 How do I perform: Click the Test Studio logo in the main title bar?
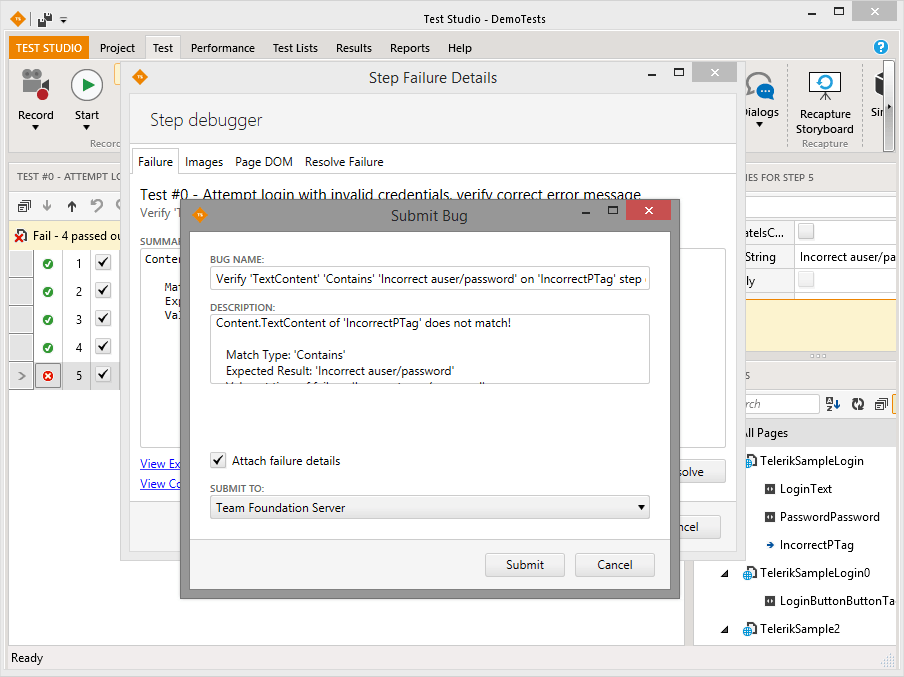pyautogui.click(x=18, y=19)
